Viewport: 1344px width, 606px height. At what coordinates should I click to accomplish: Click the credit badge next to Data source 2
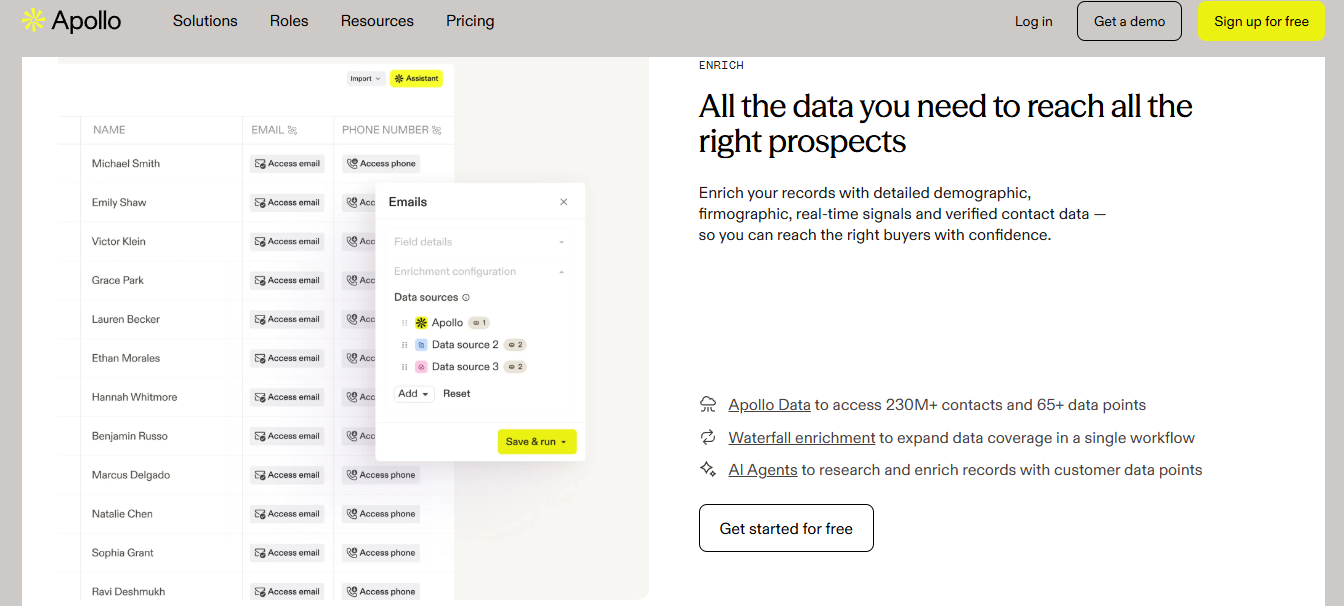pos(515,345)
